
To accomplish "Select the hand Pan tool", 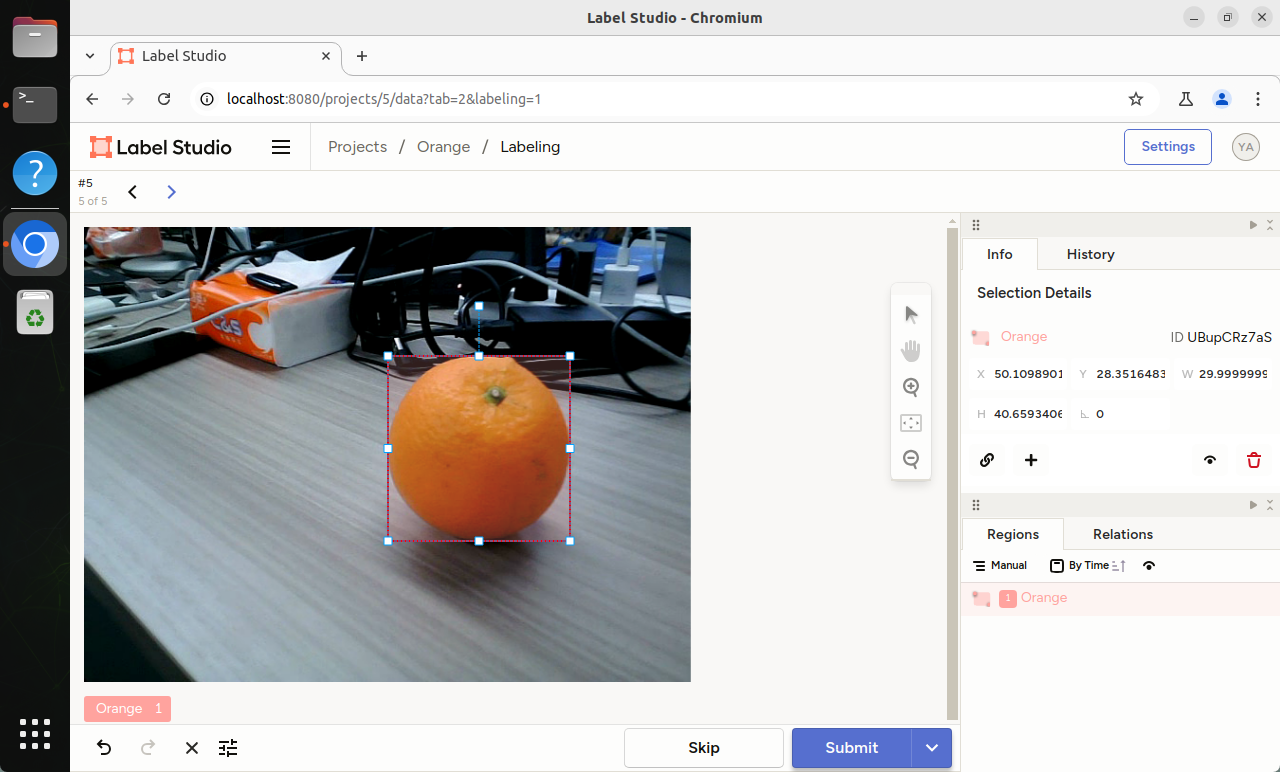I will [911, 351].
